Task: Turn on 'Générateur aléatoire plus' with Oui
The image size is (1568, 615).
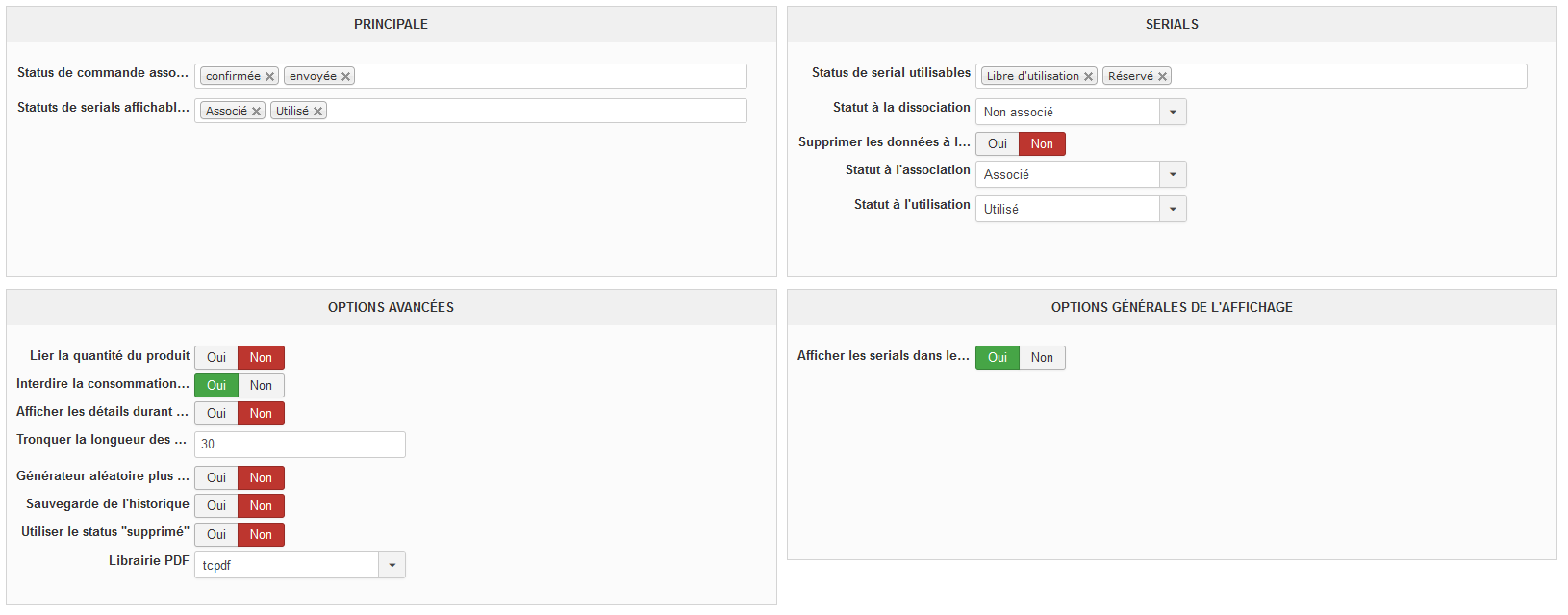Action: click(x=216, y=478)
